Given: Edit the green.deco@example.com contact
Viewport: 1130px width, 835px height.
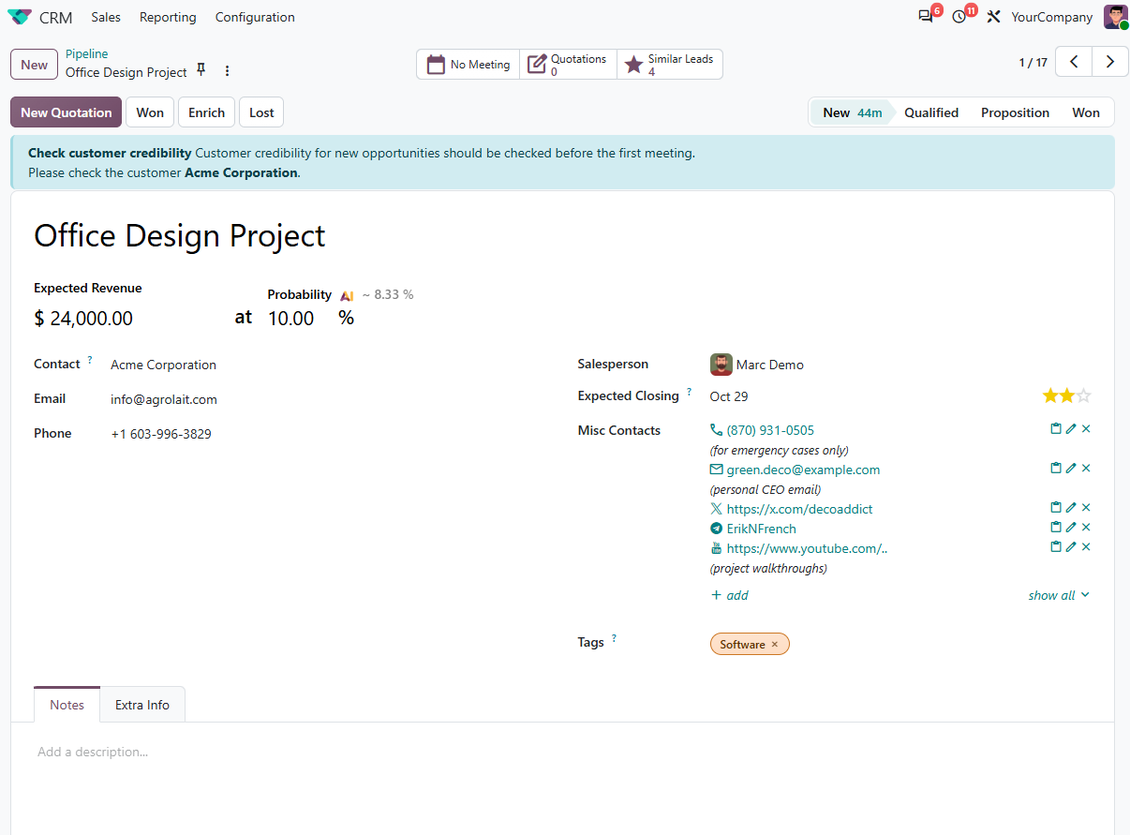Looking at the screenshot, I should pyautogui.click(x=1071, y=468).
